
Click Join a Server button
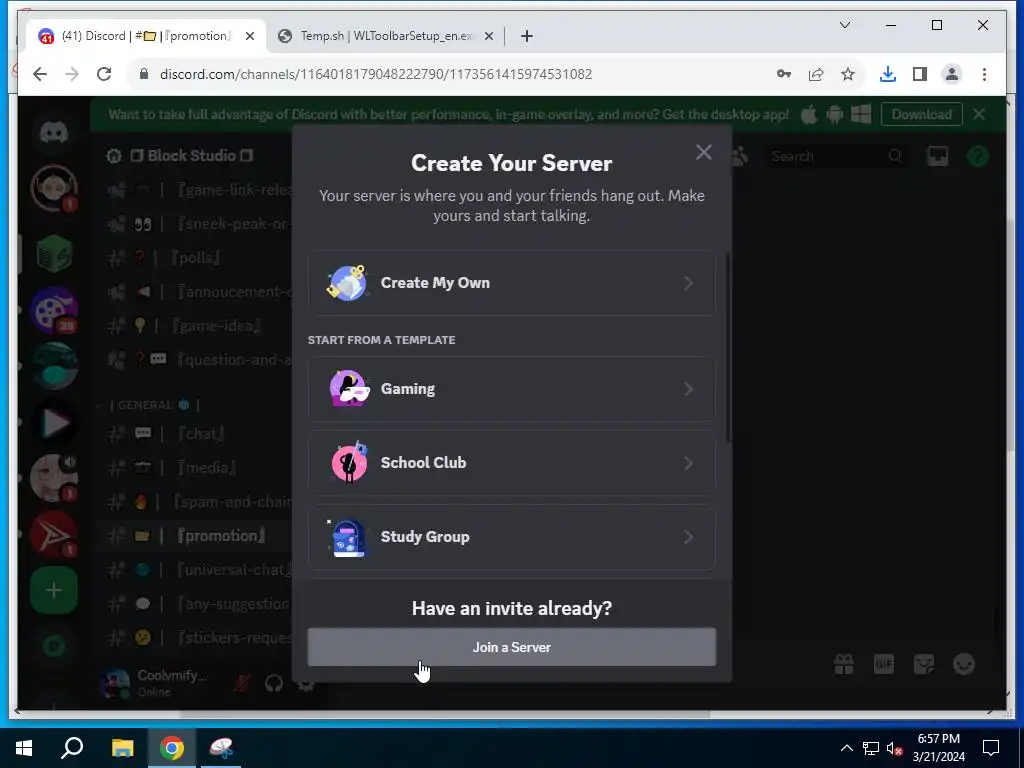pos(511,647)
